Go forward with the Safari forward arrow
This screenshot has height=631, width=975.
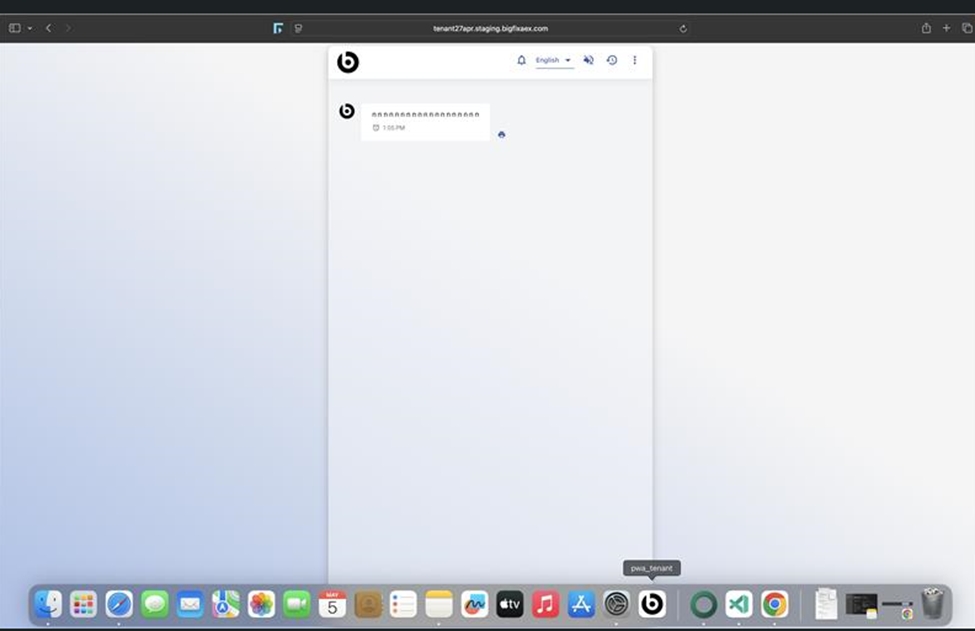(68, 28)
